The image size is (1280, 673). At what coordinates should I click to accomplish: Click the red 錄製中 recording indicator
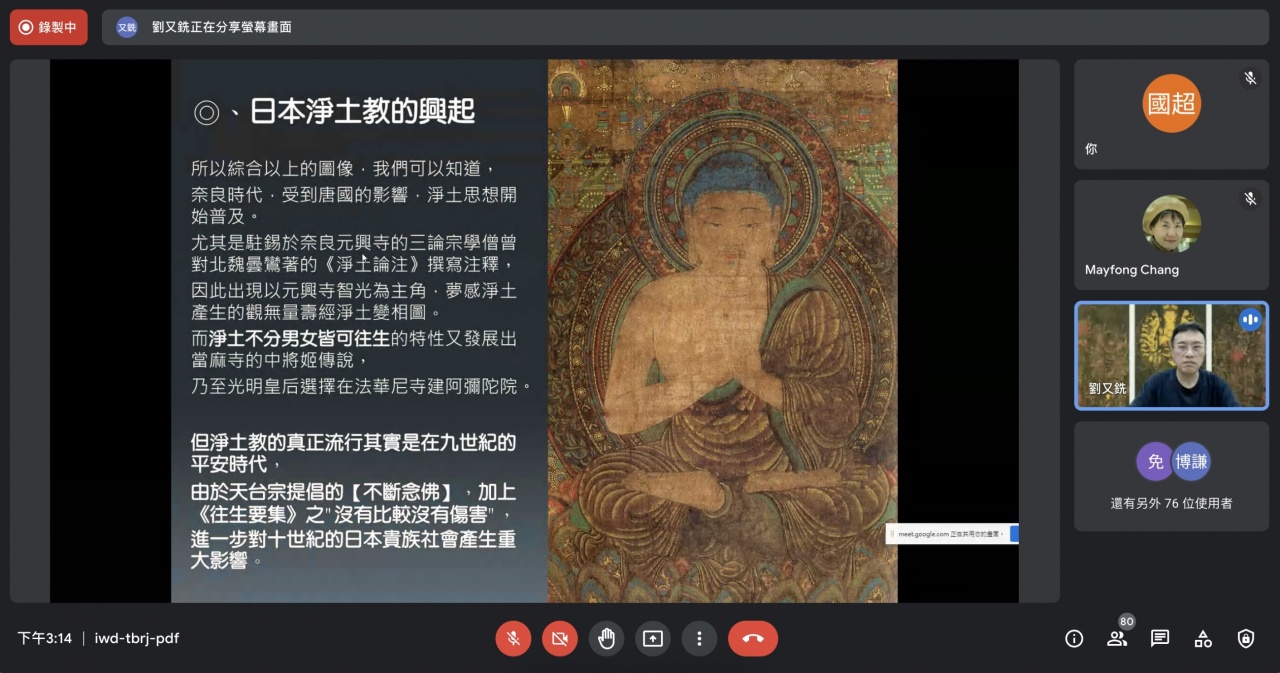coord(48,27)
